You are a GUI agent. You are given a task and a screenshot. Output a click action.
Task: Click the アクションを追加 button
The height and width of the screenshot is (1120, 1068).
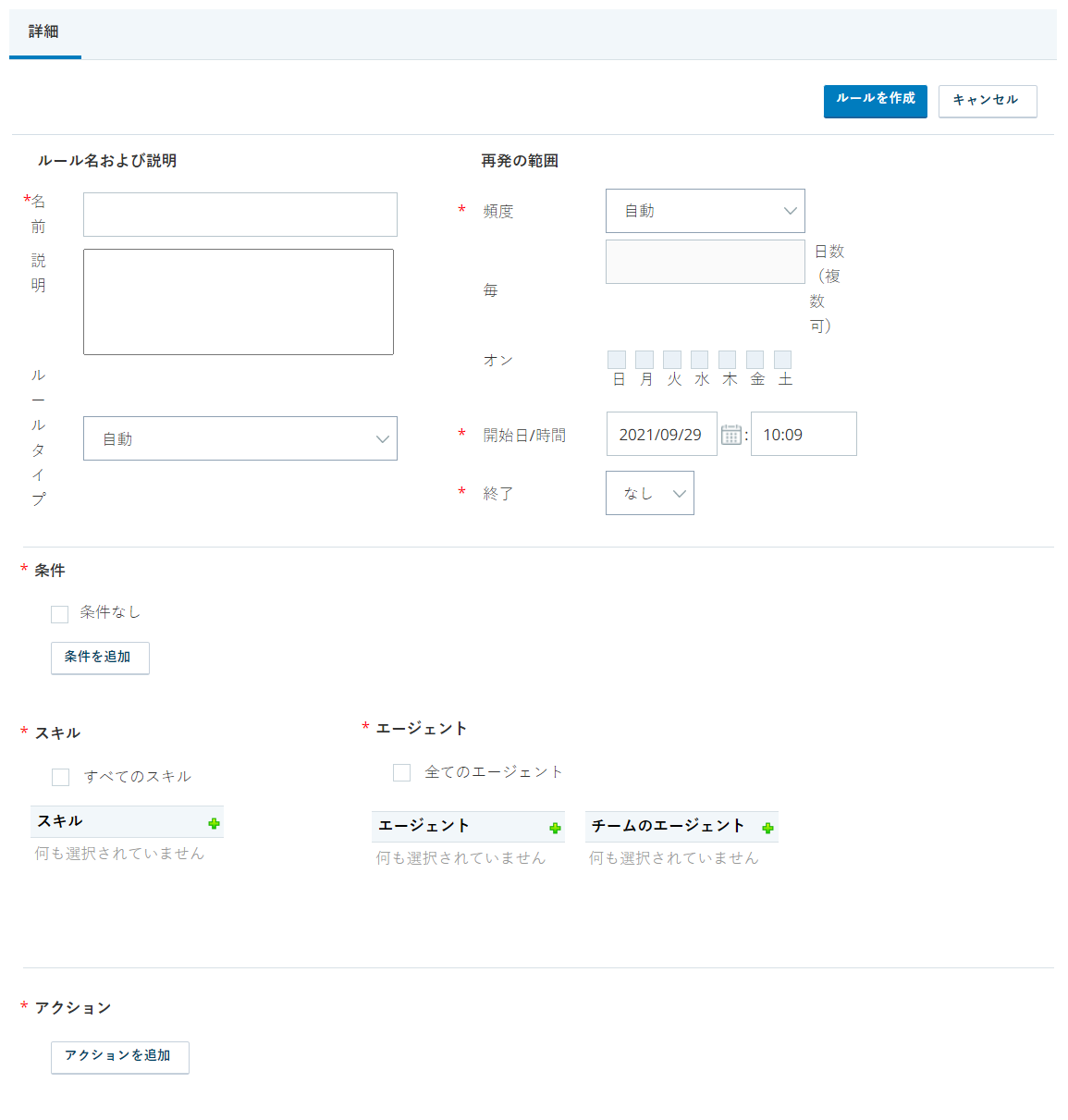[120, 1057]
